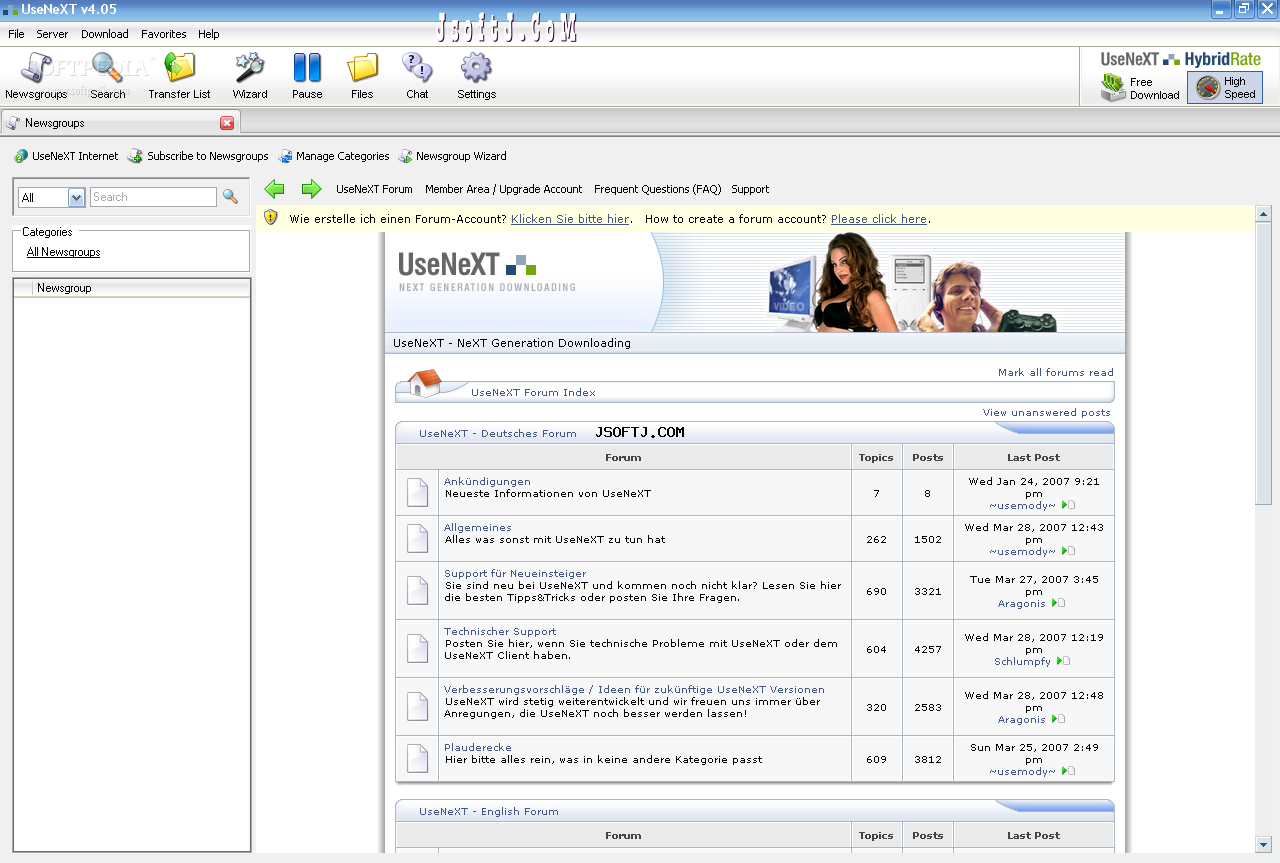1280x863 pixels.
Task: Open the Ankündigungen forum
Action: click(487, 481)
